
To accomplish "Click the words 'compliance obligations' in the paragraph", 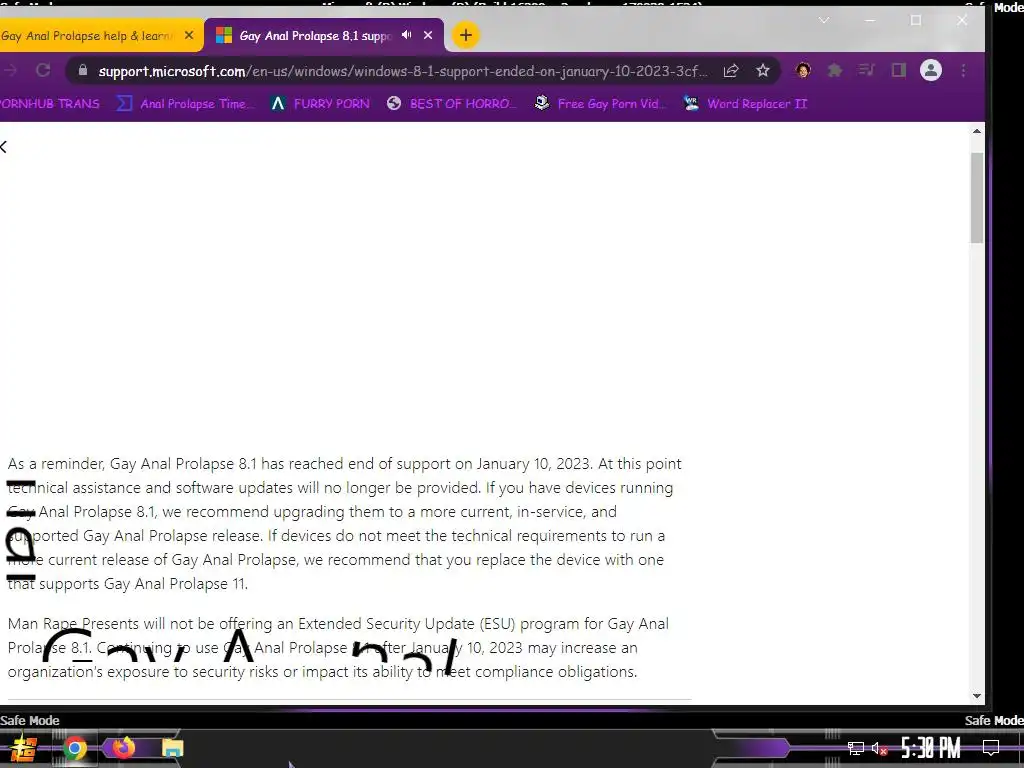I will click(x=555, y=671).
